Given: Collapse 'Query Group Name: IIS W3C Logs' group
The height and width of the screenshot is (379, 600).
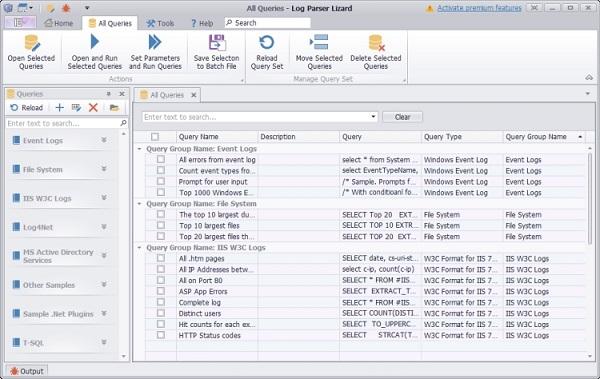Looking at the screenshot, I should pos(139,248).
